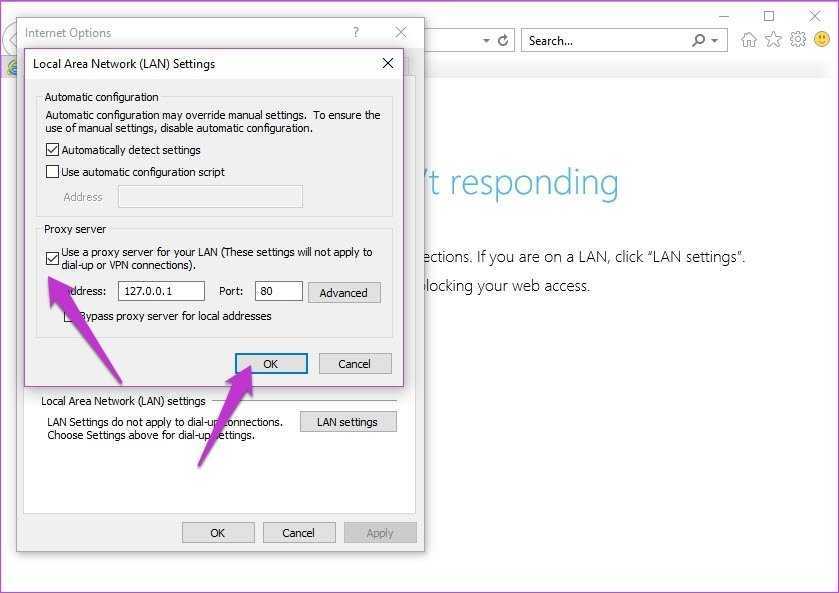
Task: Open Advanced proxy settings
Action: click(x=344, y=293)
